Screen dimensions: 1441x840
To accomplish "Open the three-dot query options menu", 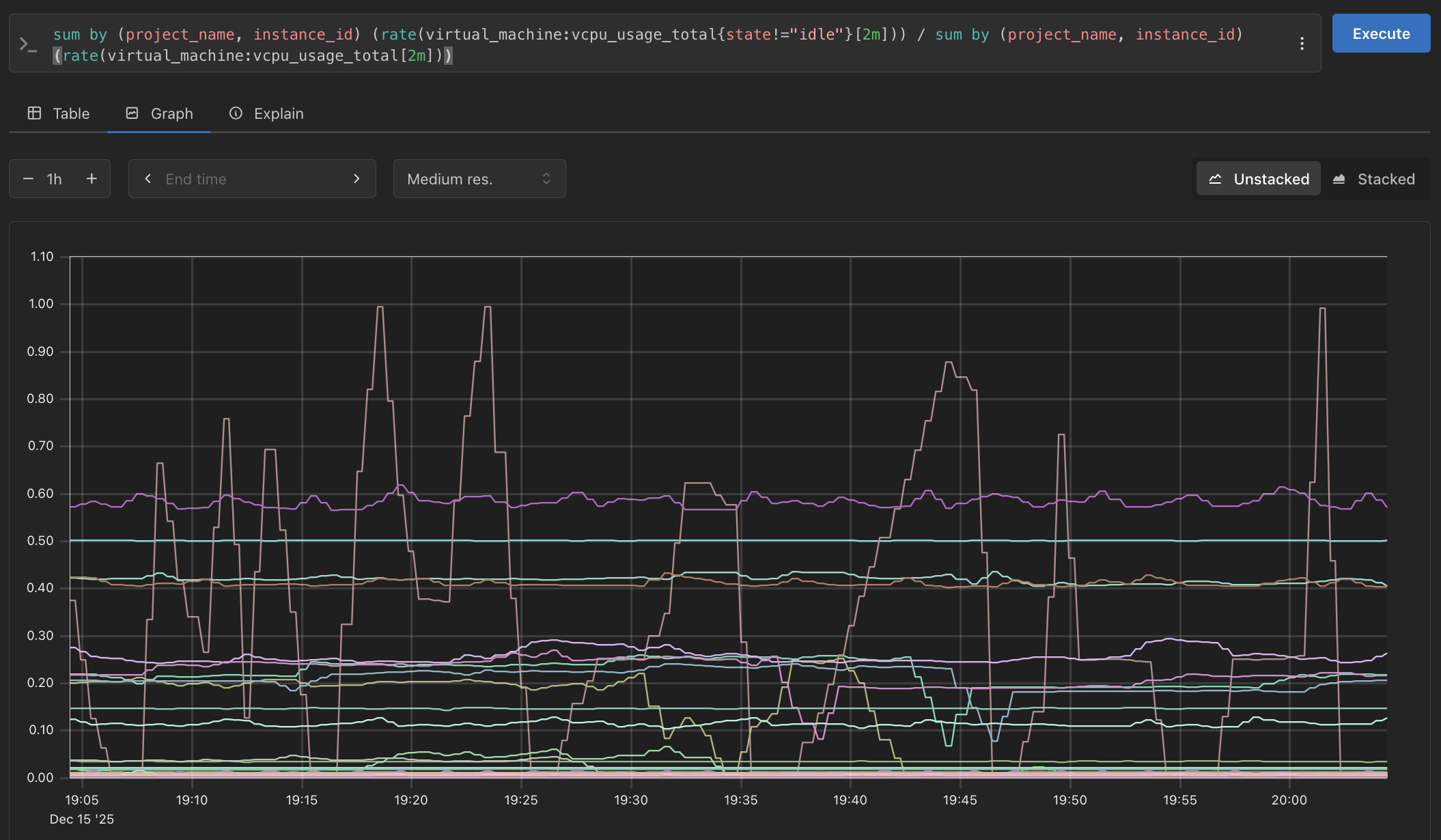I will point(1302,44).
